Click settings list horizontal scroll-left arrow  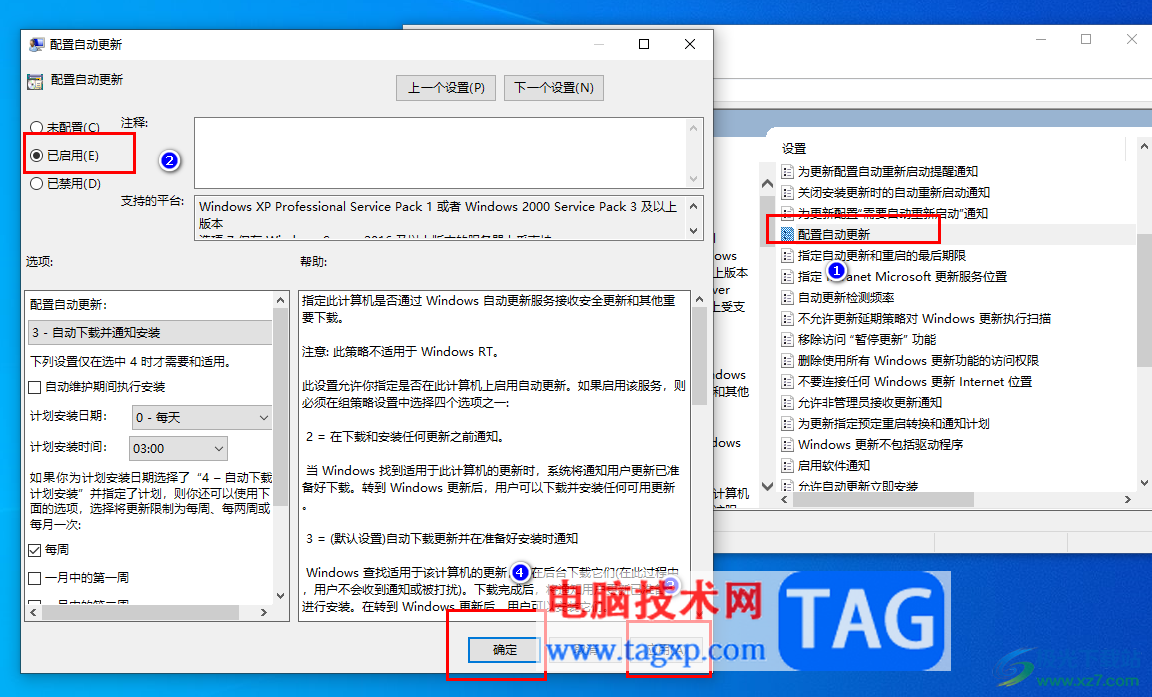click(x=785, y=499)
